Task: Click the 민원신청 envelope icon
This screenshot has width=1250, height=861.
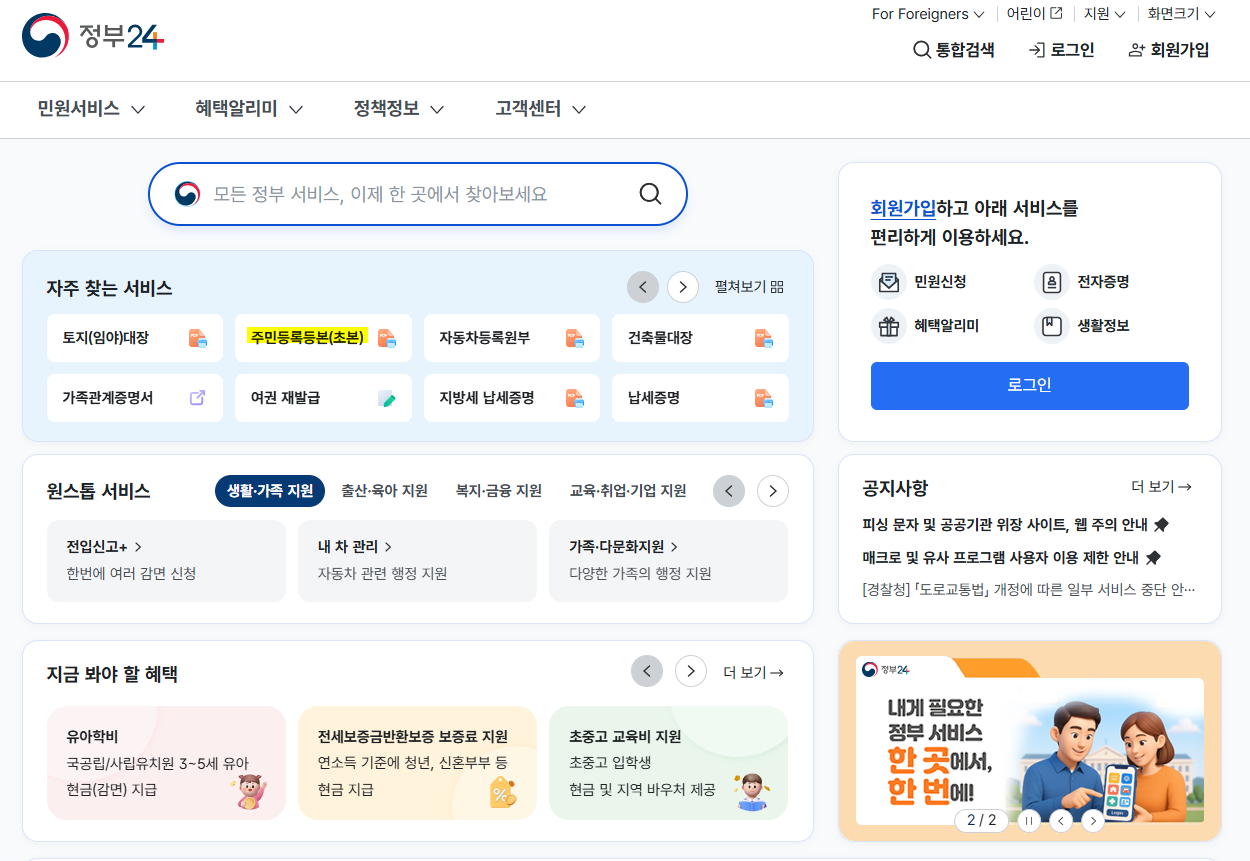Action: [888, 282]
